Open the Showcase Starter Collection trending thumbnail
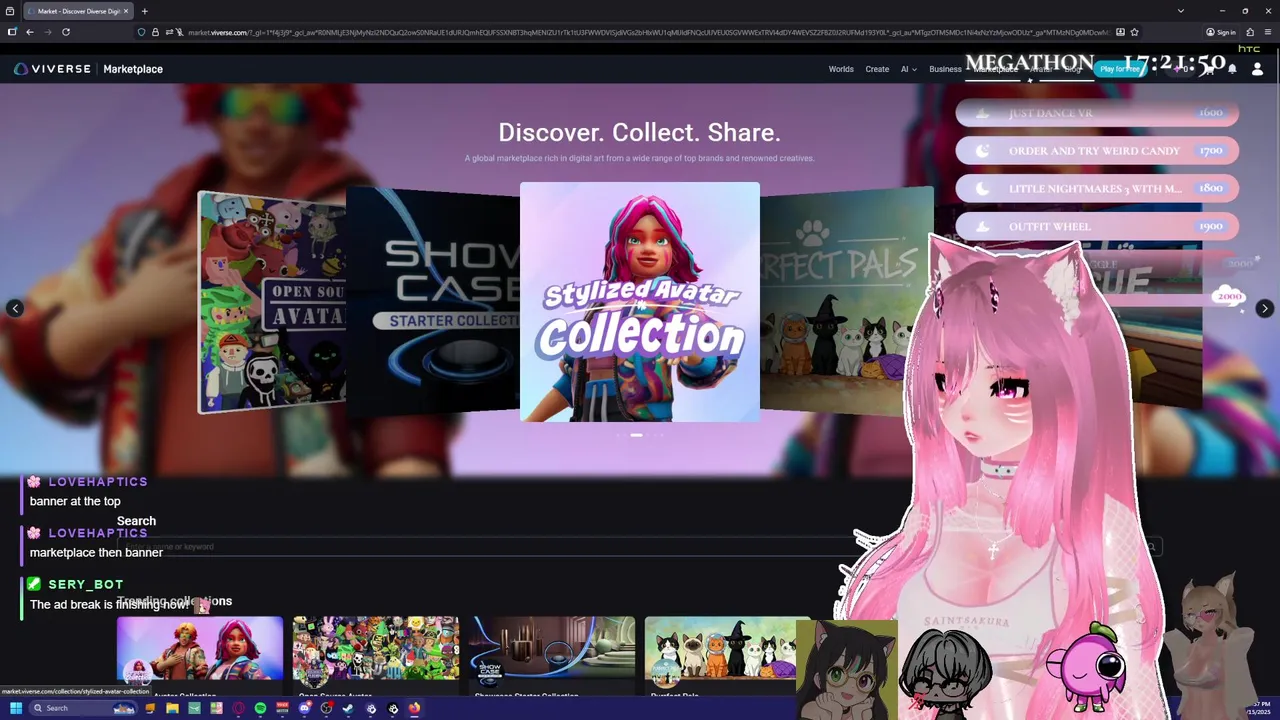The height and width of the screenshot is (720, 1280). point(552,655)
